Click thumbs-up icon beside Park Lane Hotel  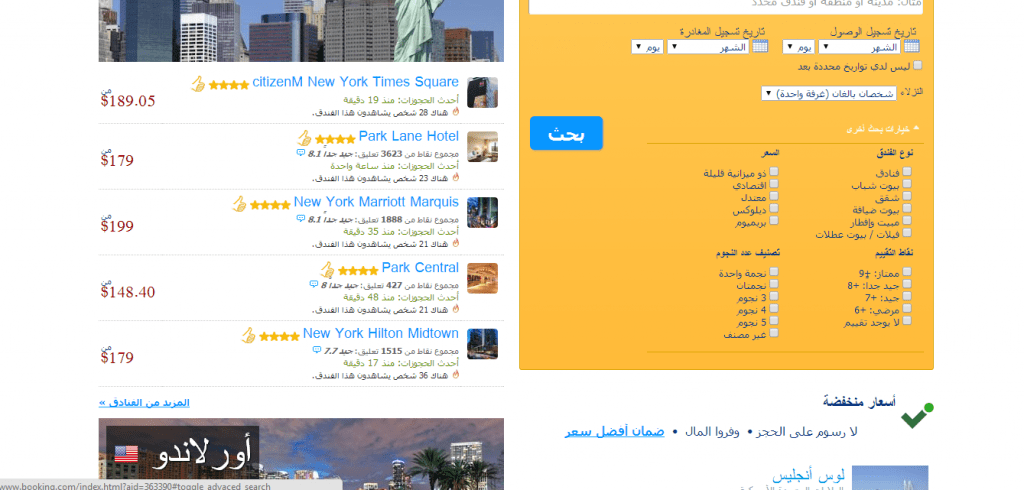[304, 138]
